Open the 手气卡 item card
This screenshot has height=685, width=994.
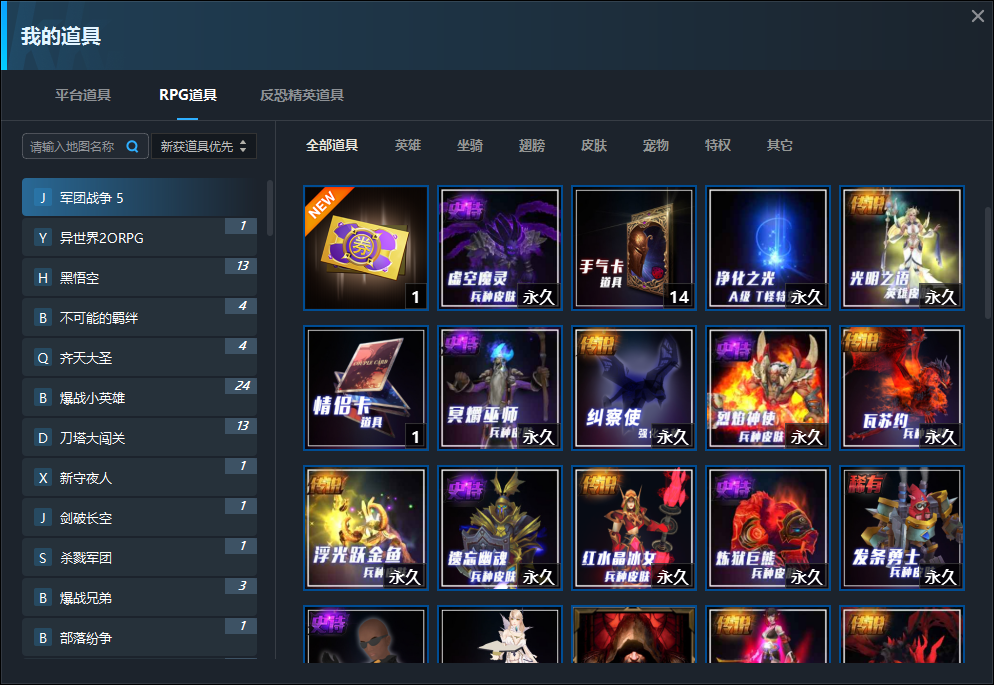pyautogui.click(x=634, y=248)
